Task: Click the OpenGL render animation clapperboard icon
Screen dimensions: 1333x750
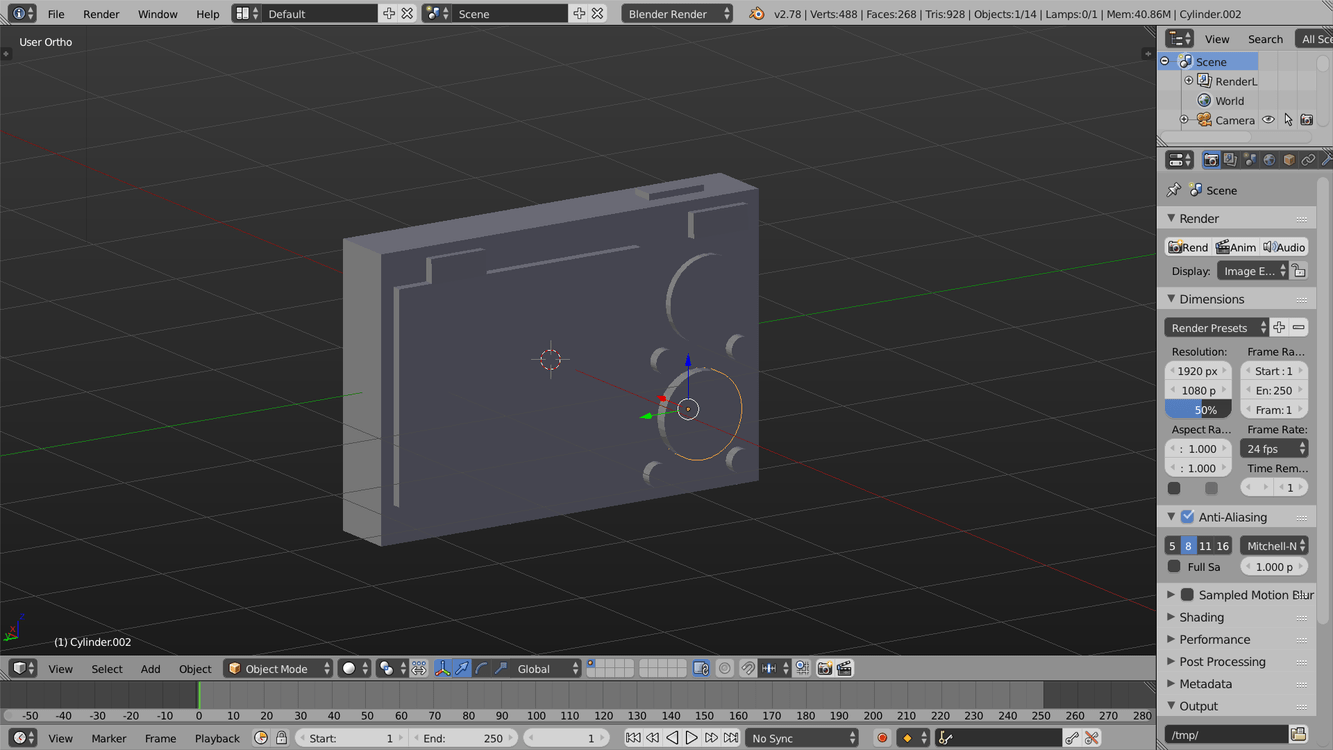Action: (845, 668)
